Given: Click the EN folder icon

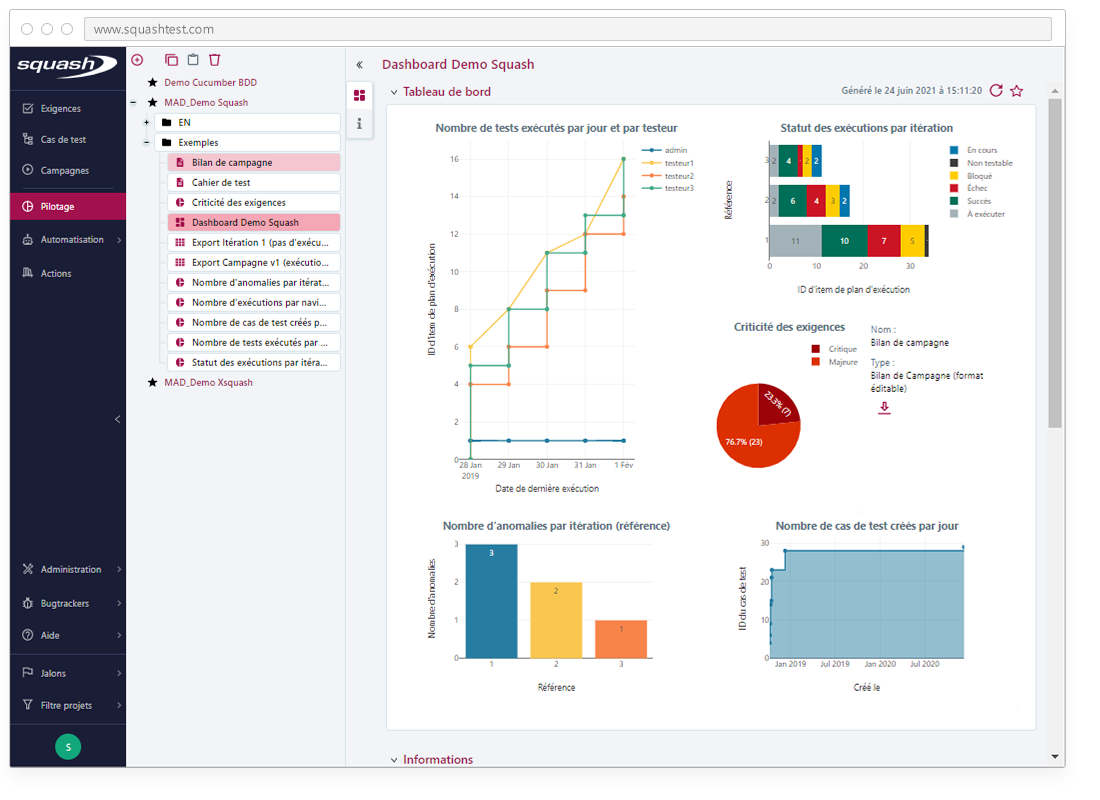Looking at the screenshot, I should (167, 123).
